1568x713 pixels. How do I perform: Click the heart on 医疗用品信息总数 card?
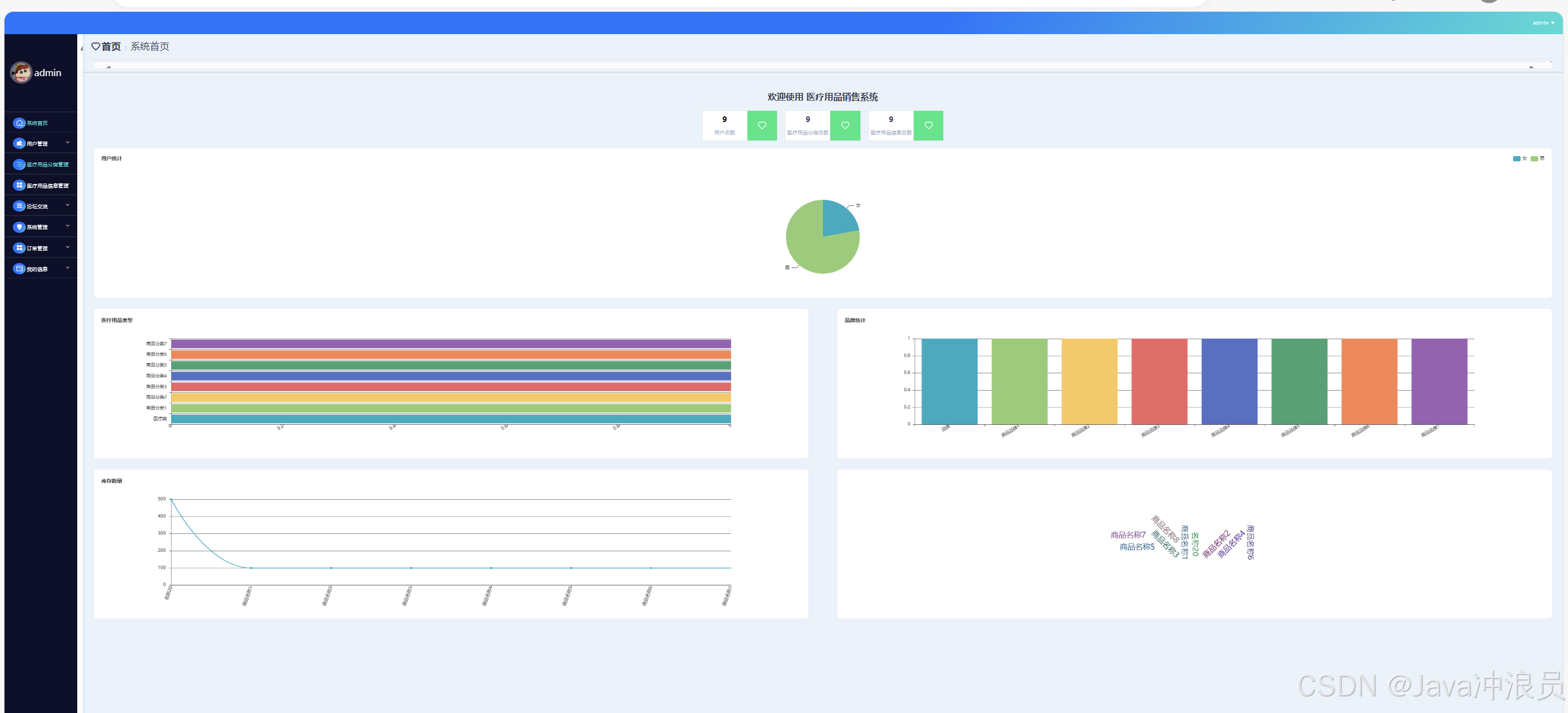click(x=928, y=125)
